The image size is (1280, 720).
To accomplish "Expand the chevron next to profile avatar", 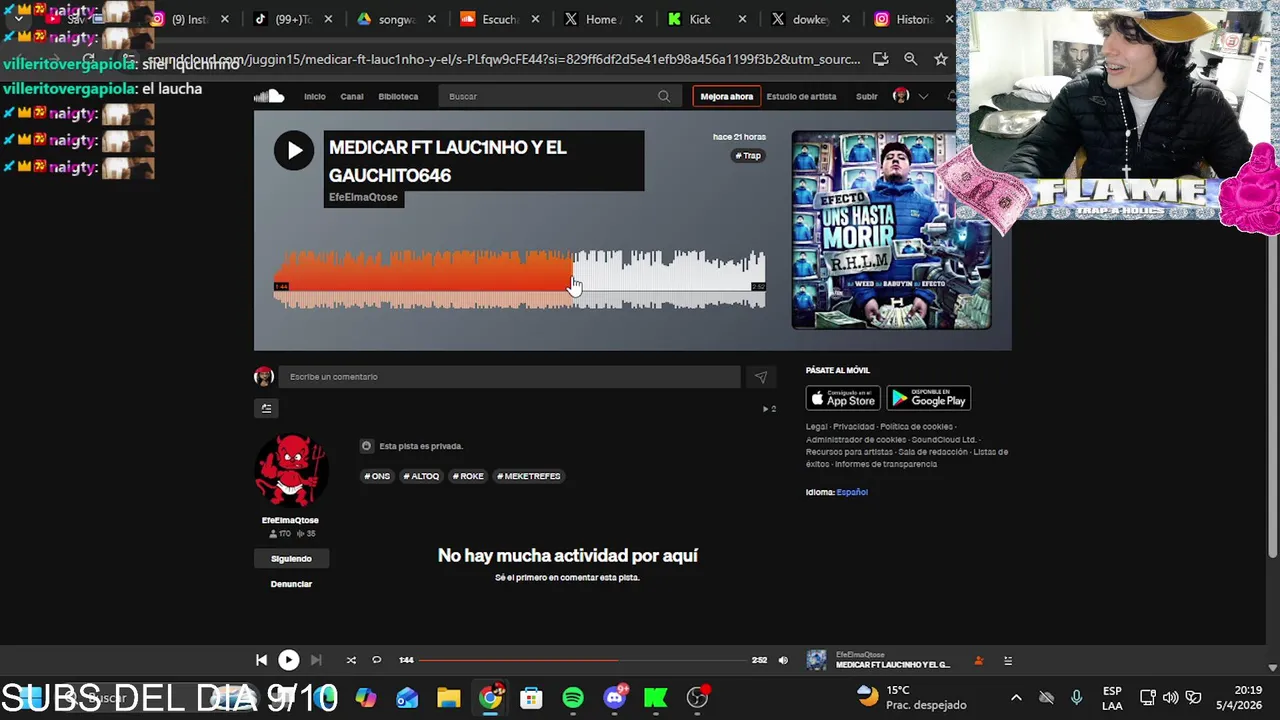I will coord(923,97).
